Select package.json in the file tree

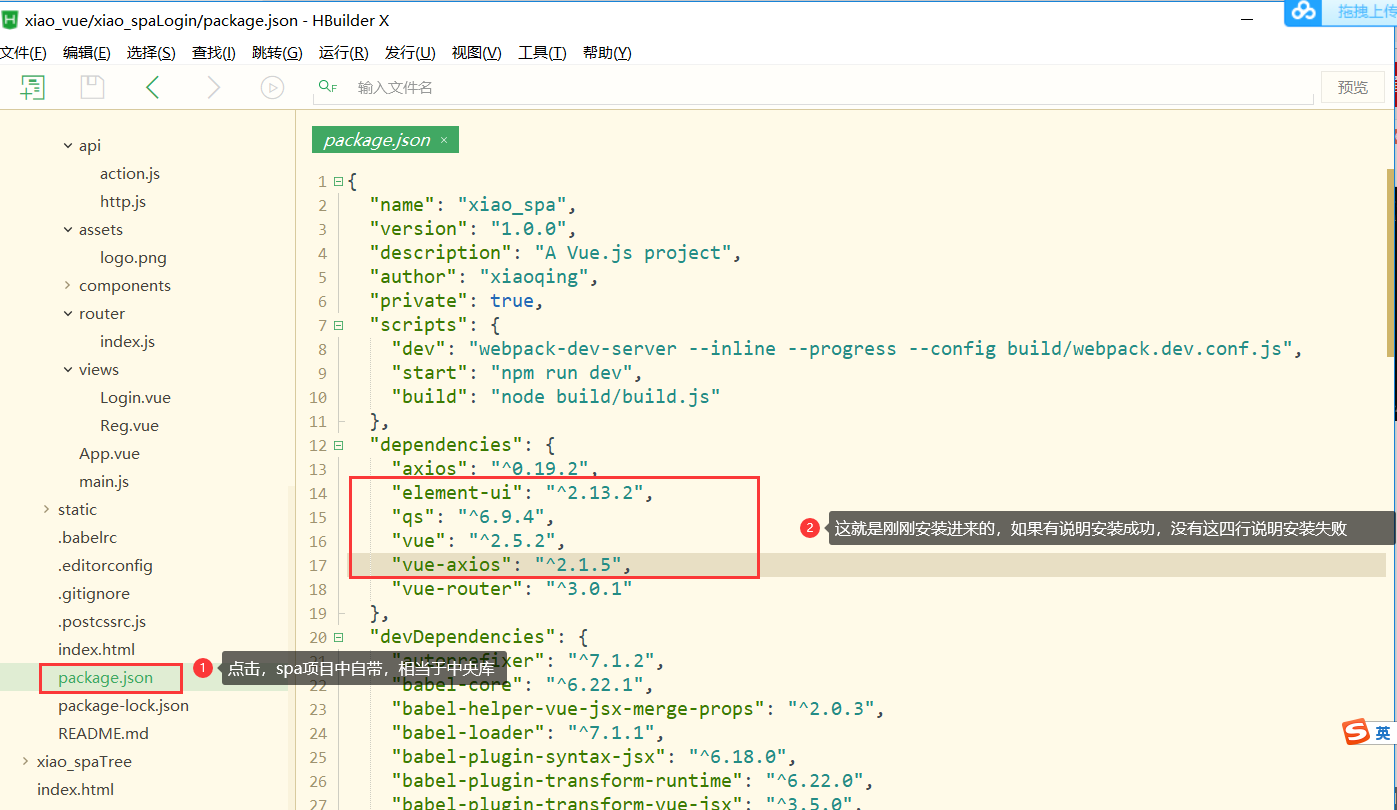point(105,677)
